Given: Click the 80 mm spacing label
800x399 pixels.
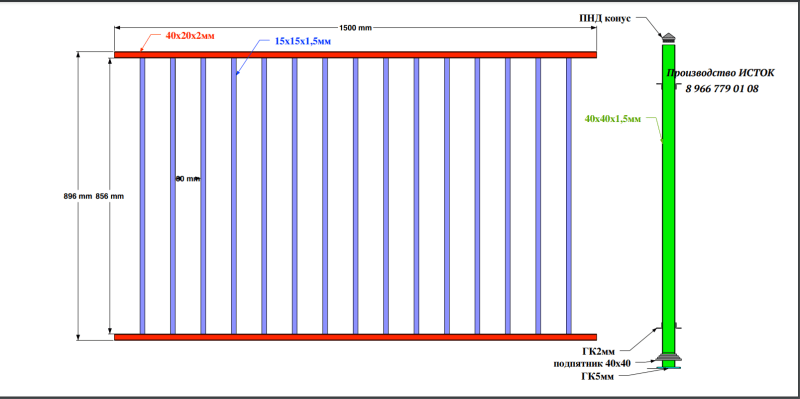Looking at the screenshot, I should pos(187,179).
